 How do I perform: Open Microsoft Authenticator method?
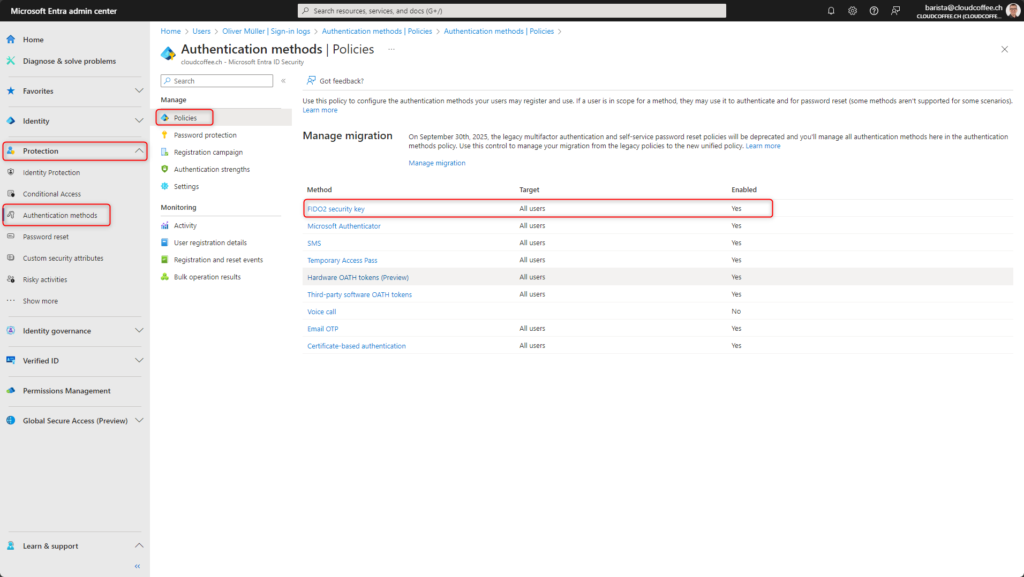tap(344, 226)
